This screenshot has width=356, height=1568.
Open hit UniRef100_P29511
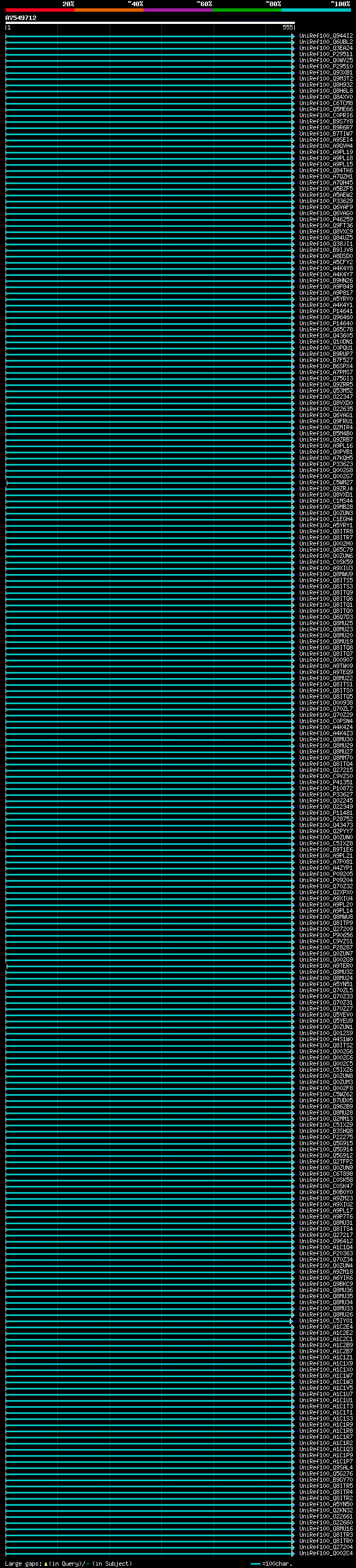click(x=325, y=54)
